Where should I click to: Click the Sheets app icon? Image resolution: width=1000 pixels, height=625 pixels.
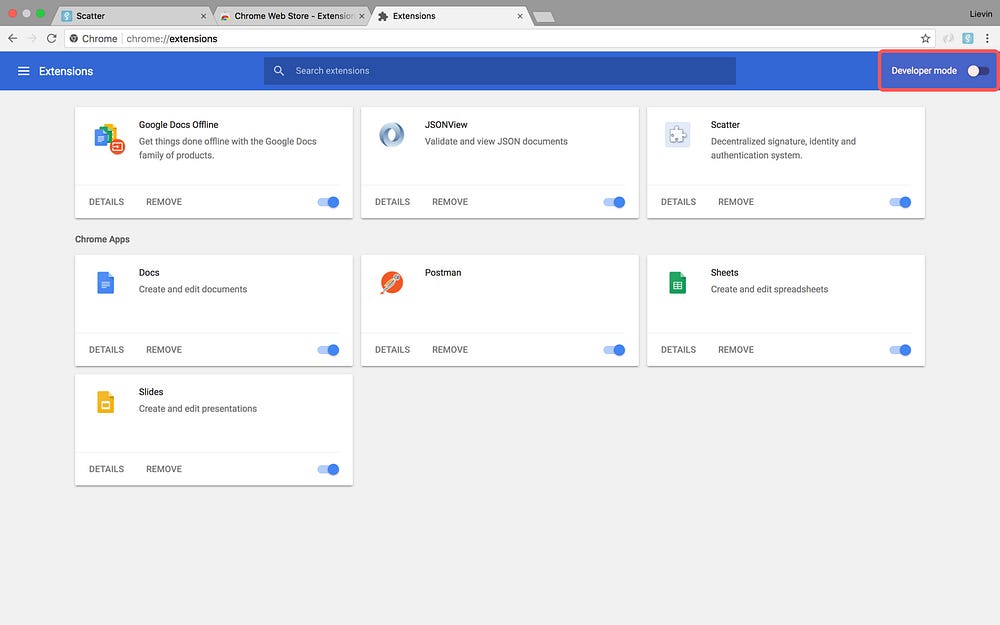[677, 283]
